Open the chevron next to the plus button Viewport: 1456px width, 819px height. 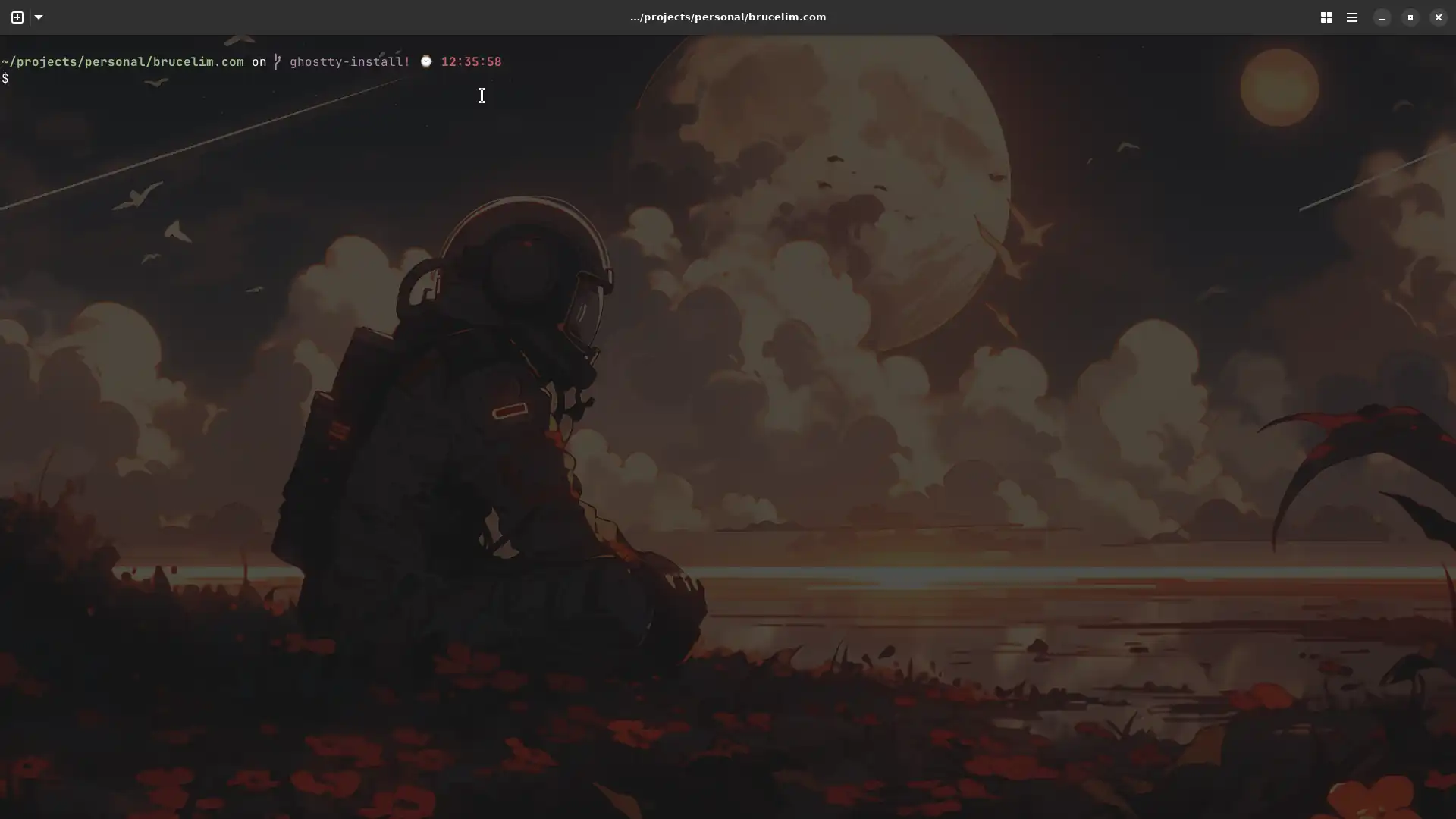pos(39,17)
